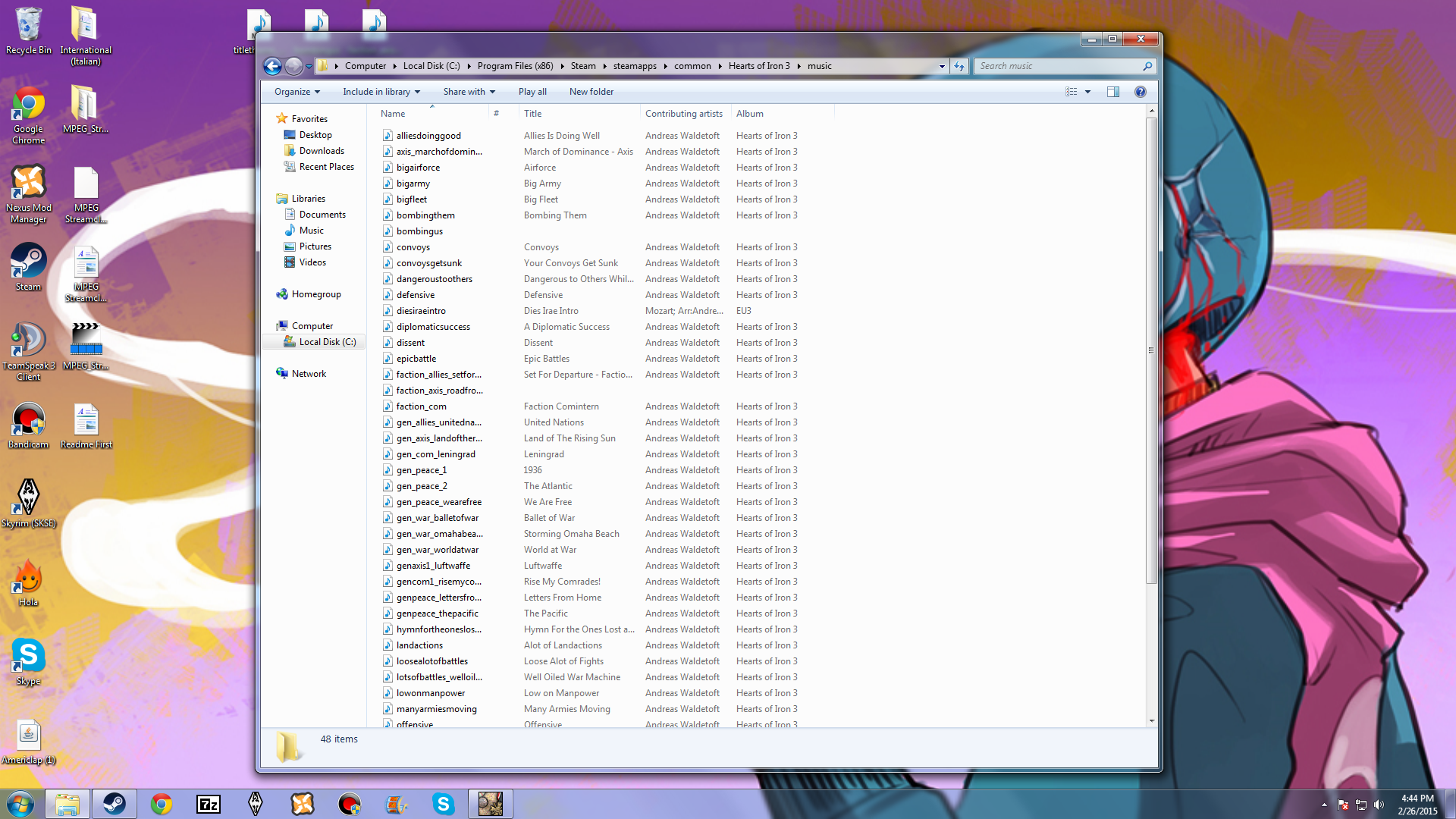Screen dimensions: 1456x819
Task: Open 7-Zip from the taskbar
Action: 209,804
